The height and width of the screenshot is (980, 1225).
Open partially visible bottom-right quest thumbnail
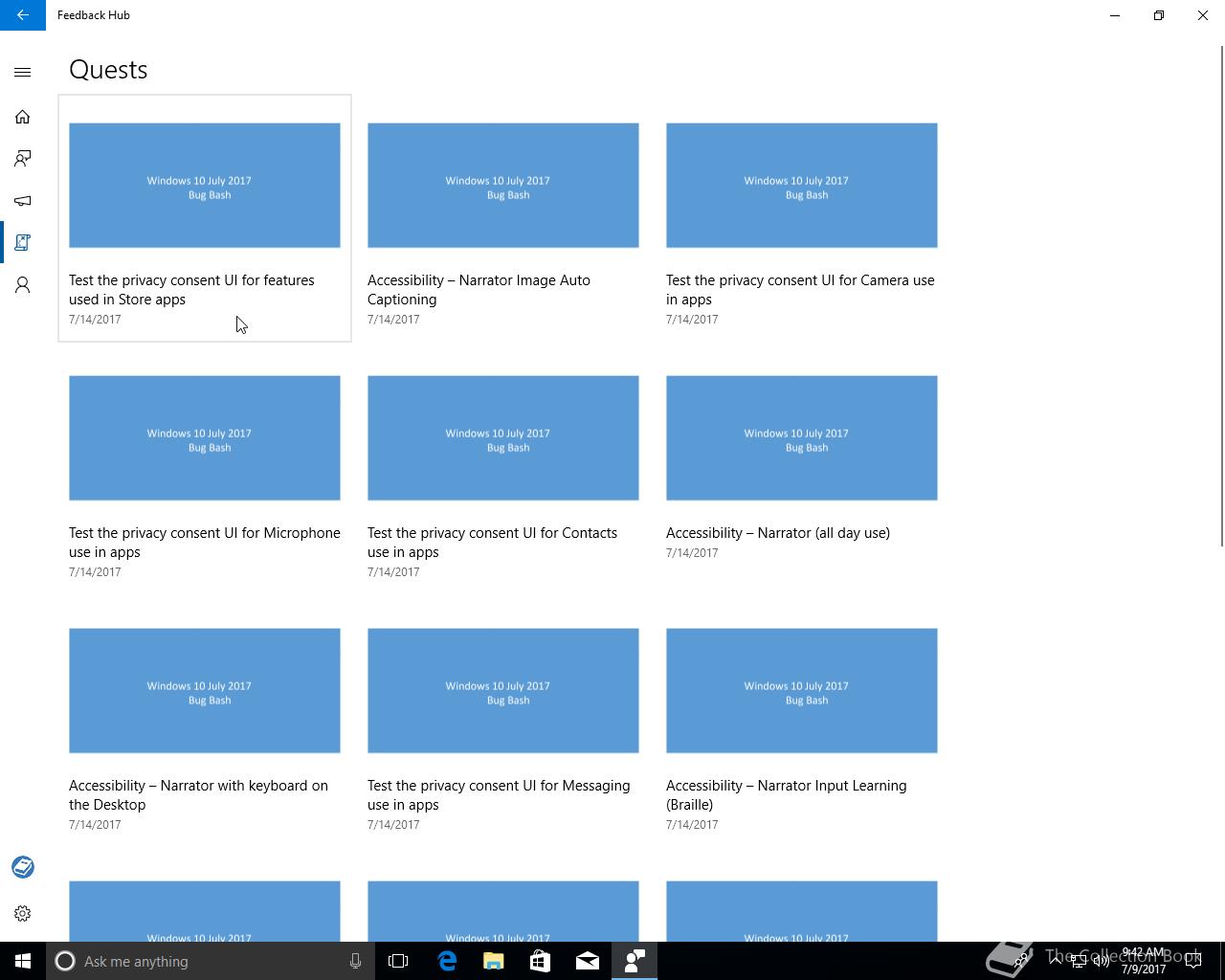(x=802, y=911)
